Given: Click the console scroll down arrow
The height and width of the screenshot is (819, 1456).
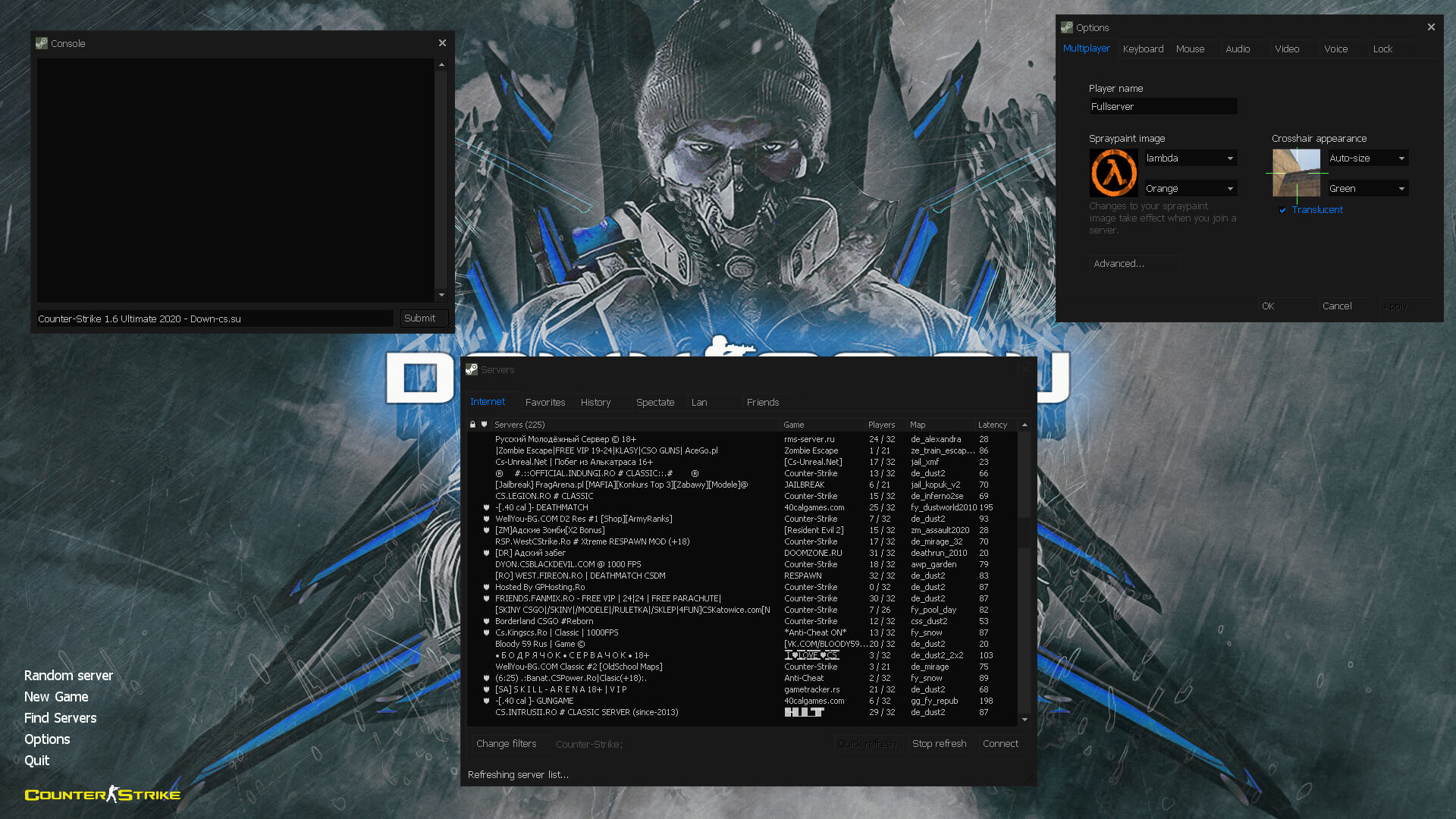Looking at the screenshot, I should [441, 295].
